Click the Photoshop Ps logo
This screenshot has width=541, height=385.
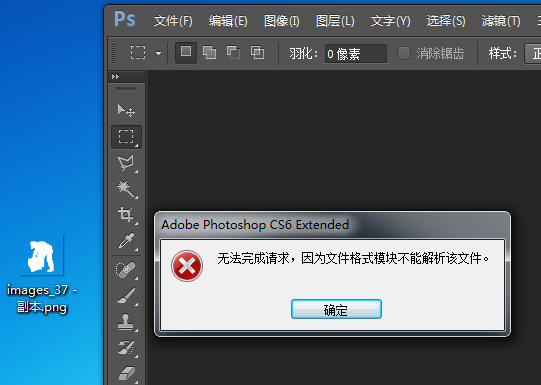coord(125,19)
